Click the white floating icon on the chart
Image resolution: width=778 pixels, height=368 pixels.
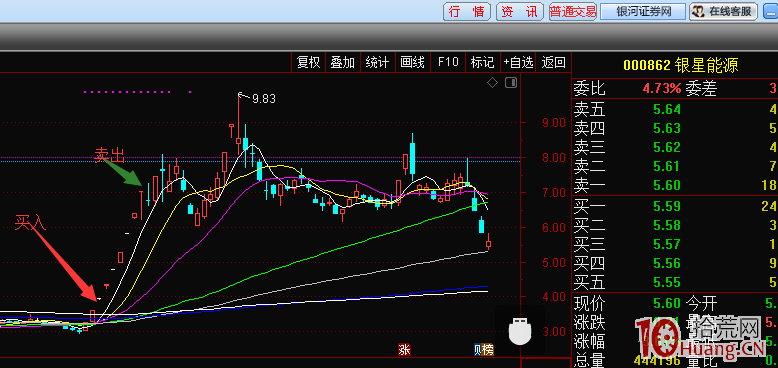click(x=519, y=331)
